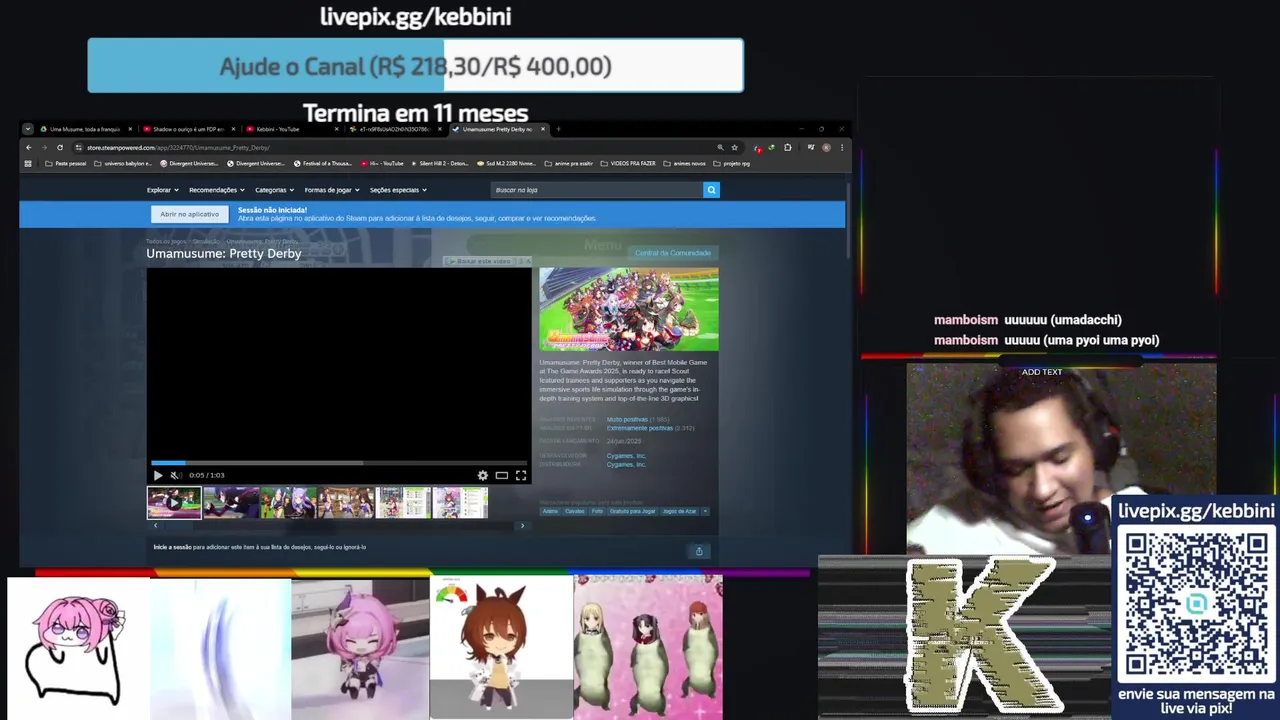1280x720 pixels.
Task: Click the 'Gratuito para Jogar' tag
Action: tap(632, 511)
